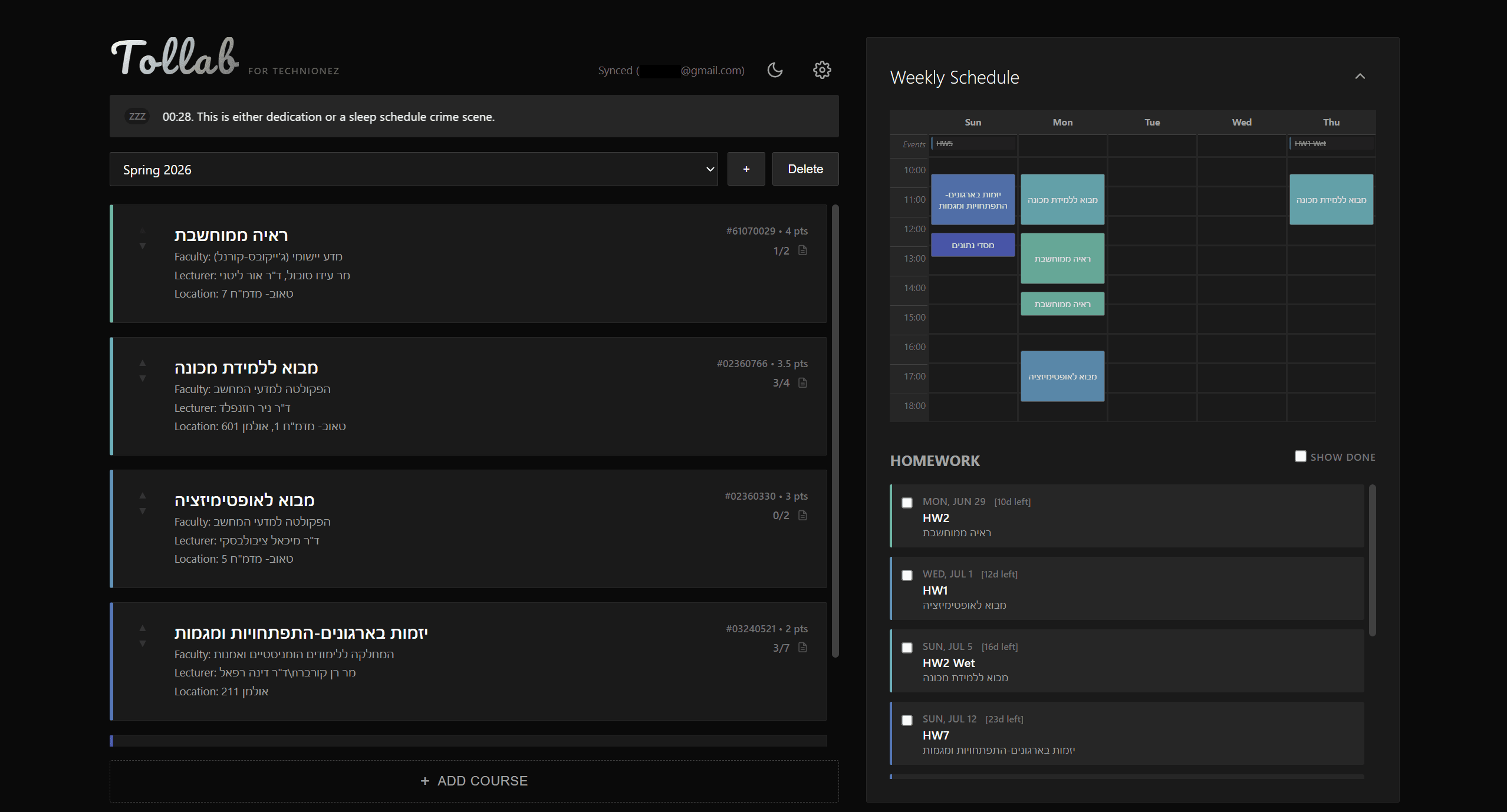Toggle dark mode moon icon
The height and width of the screenshot is (812, 1507).
pyautogui.click(x=775, y=70)
